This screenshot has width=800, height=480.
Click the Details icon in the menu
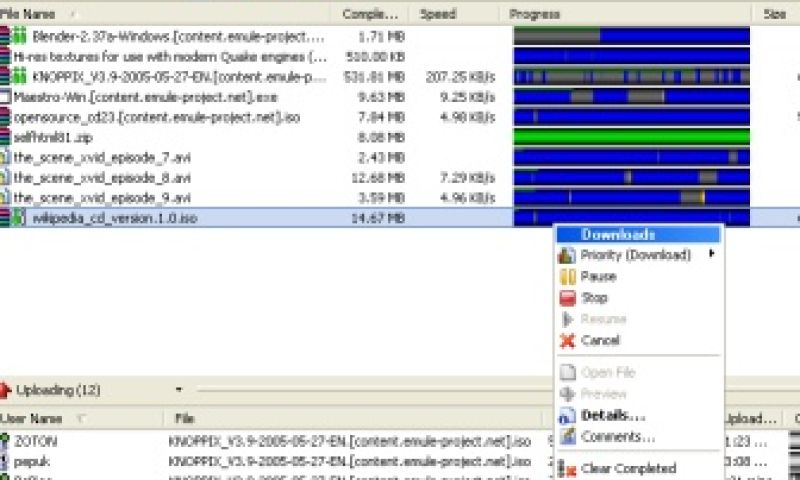point(567,416)
